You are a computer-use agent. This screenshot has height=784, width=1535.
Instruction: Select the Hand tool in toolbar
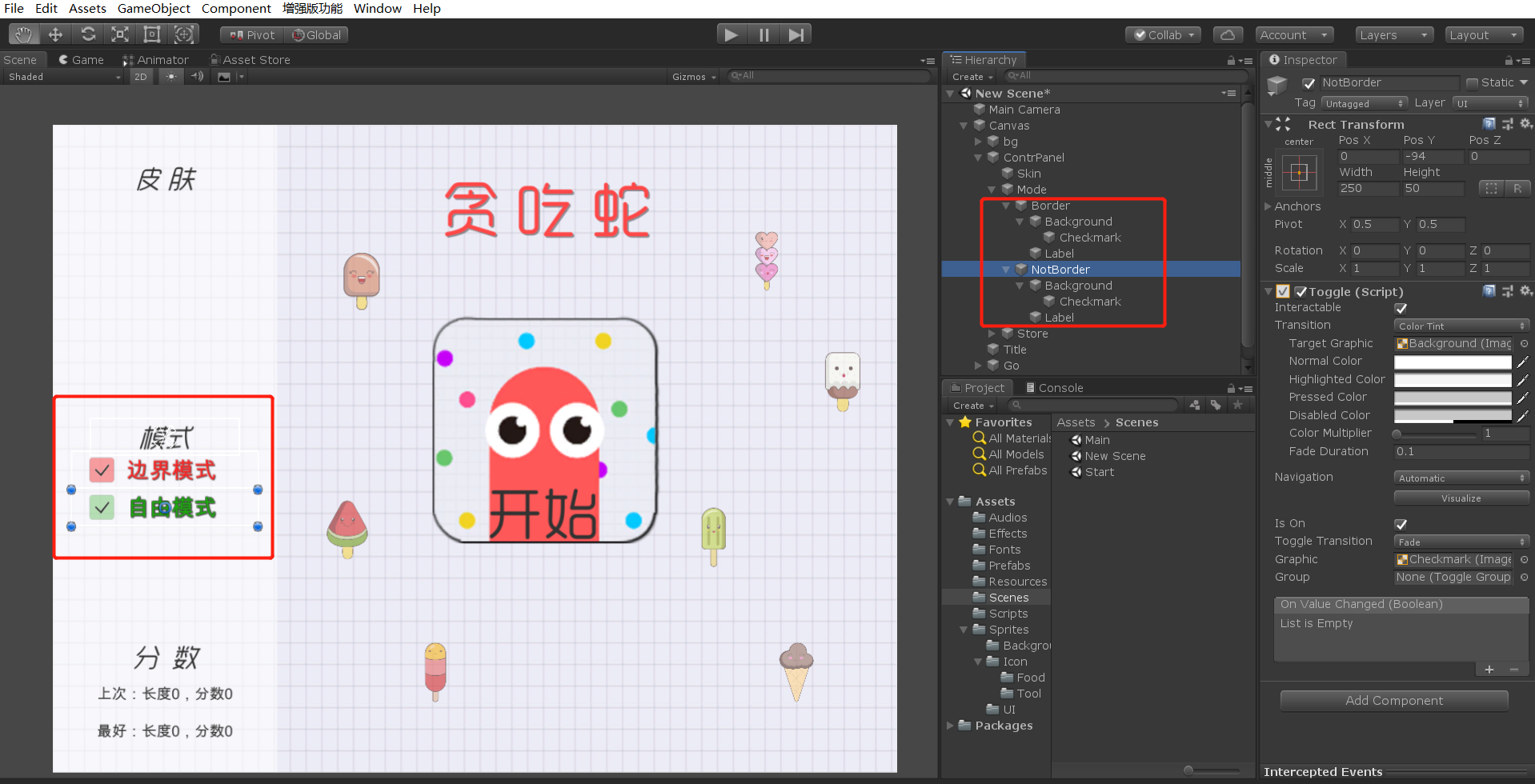(x=24, y=34)
